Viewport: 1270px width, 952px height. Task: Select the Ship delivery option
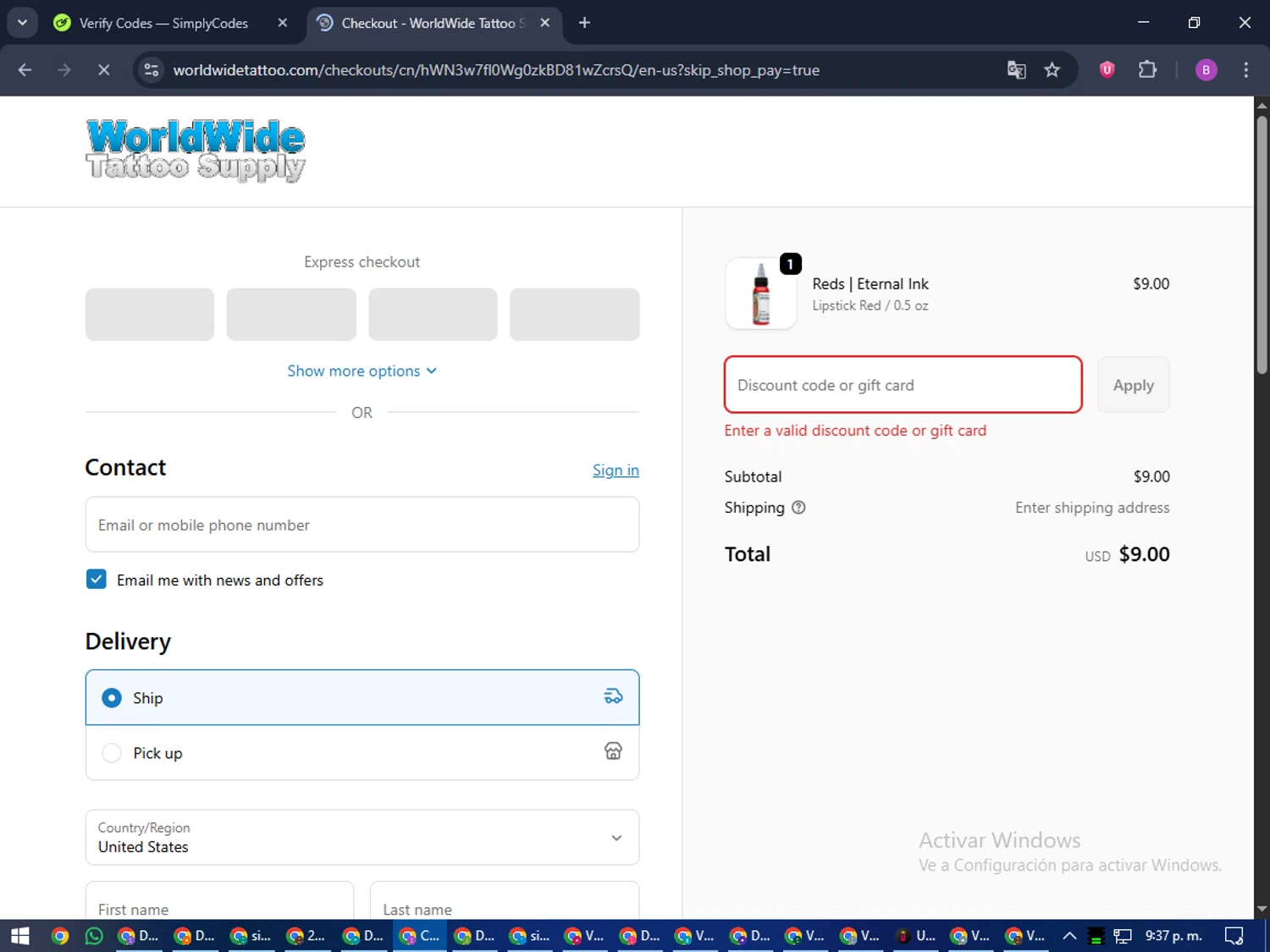[x=362, y=697]
